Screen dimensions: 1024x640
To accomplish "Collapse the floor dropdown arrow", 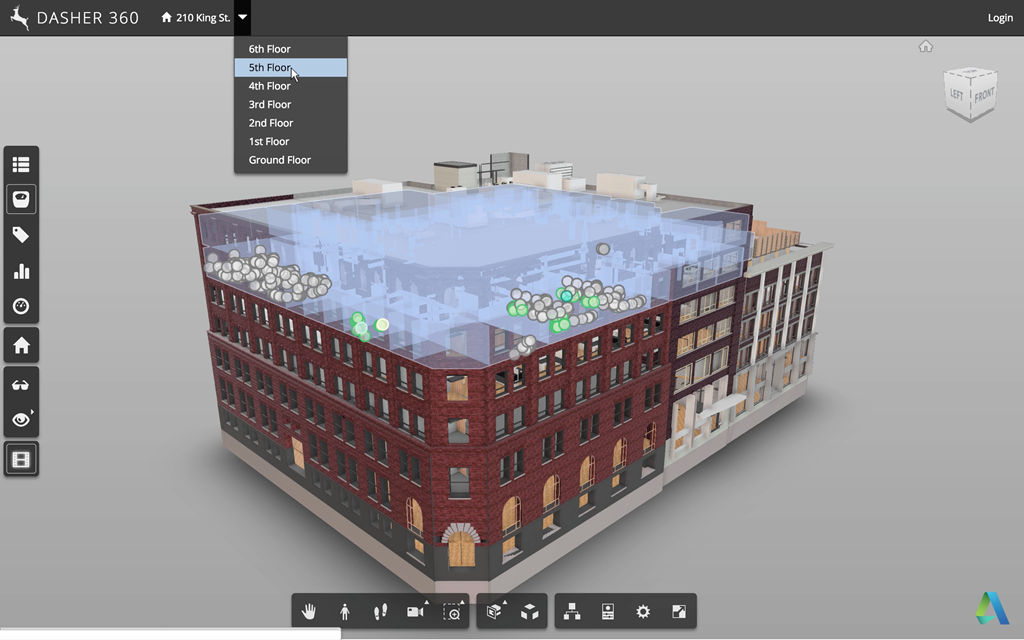I will coord(243,17).
